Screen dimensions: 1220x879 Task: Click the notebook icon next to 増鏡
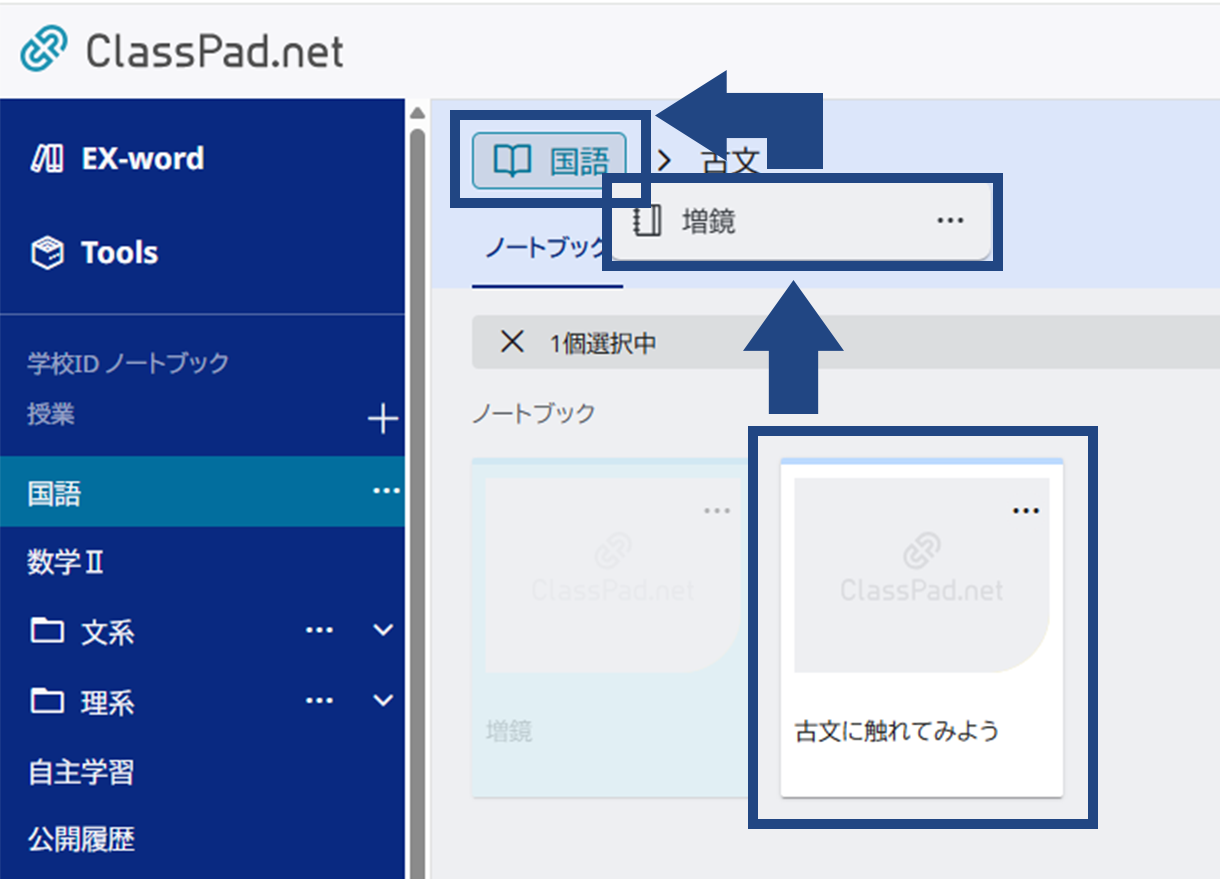click(648, 220)
